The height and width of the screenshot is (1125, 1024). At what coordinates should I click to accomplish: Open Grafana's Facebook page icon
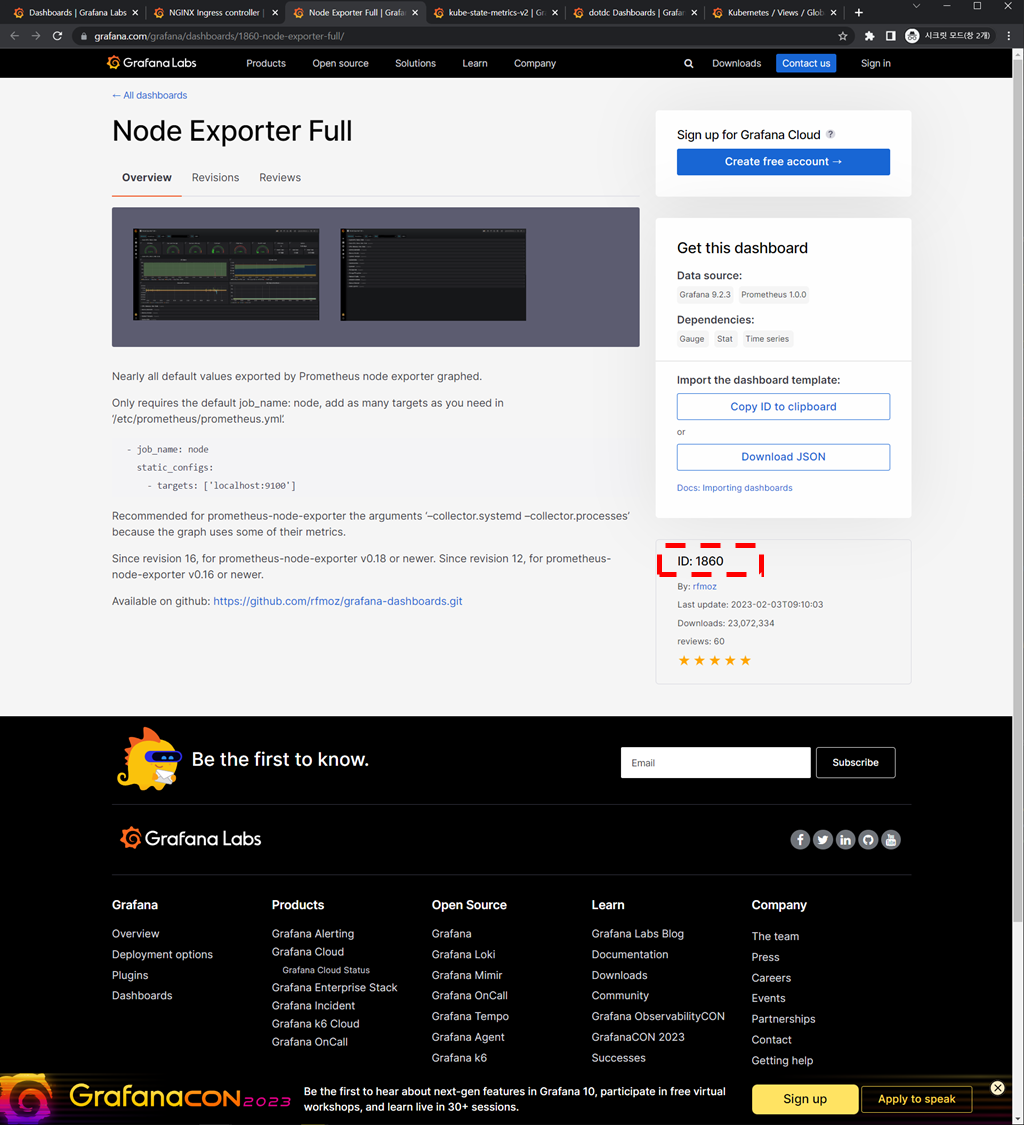point(800,840)
